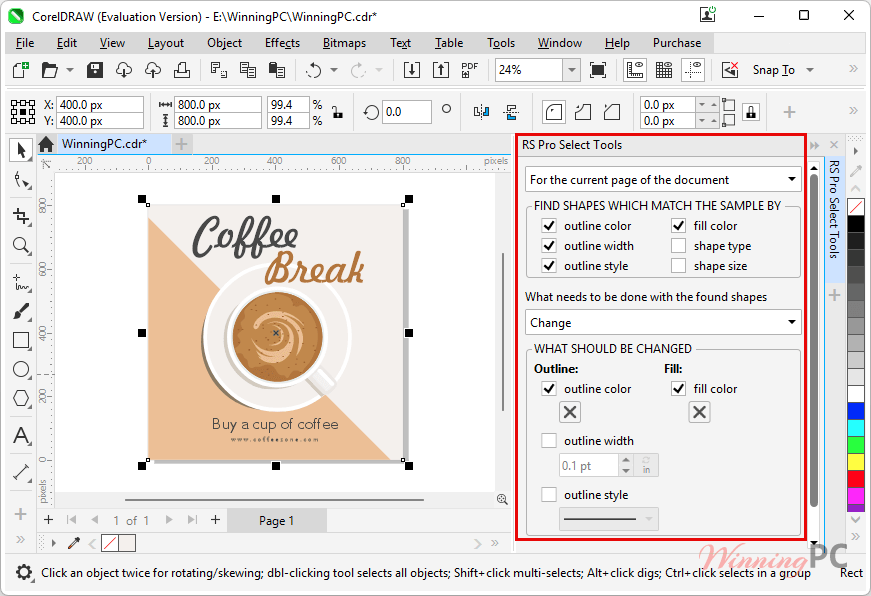Viewport: 871px width, 596px height.
Task: Select the Ellipse tool
Action: pos(21,369)
